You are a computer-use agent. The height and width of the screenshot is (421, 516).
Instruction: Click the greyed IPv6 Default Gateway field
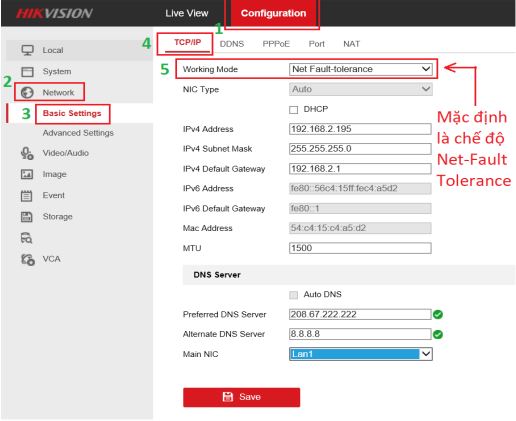click(x=360, y=209)
